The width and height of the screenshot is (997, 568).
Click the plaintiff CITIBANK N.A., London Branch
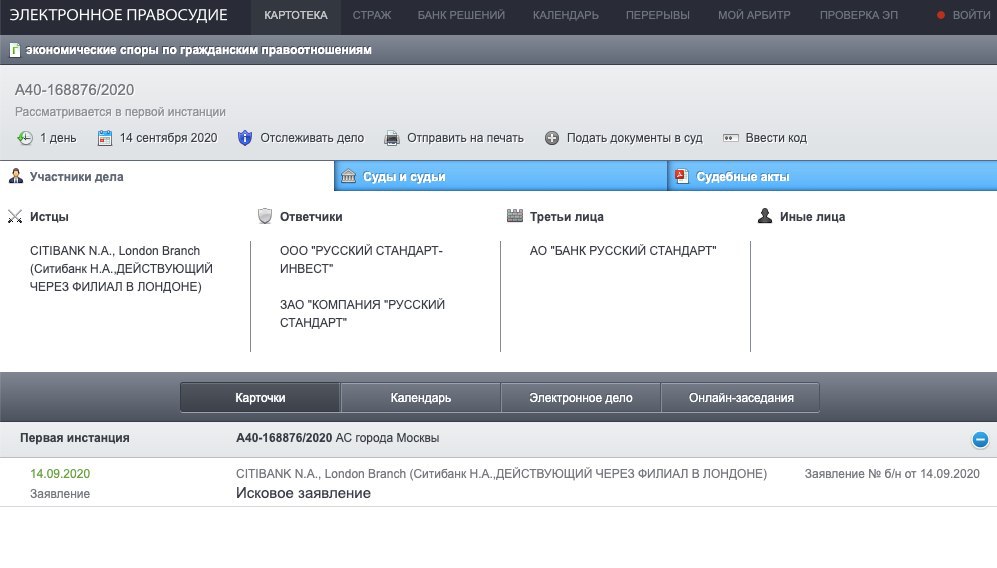(121, 268)
